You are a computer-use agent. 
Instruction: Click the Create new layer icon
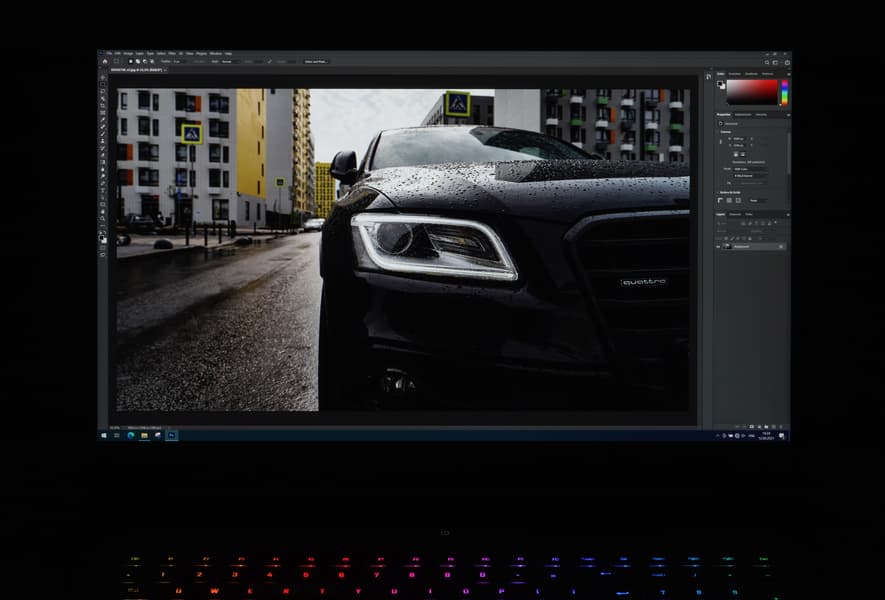773,427
